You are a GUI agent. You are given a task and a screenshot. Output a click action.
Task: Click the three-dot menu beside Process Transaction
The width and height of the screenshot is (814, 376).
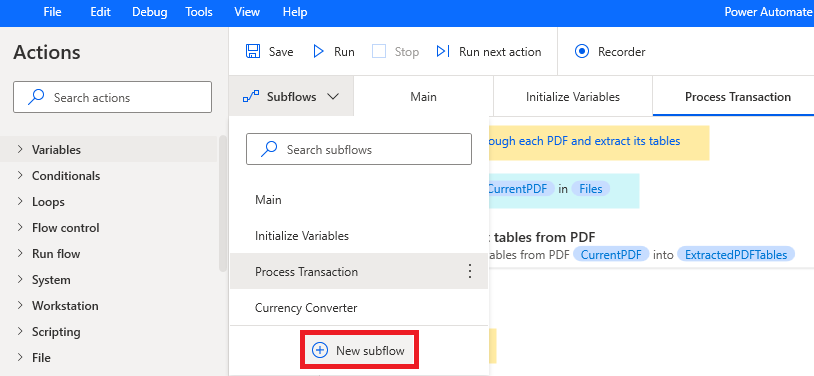click(470, 271)
